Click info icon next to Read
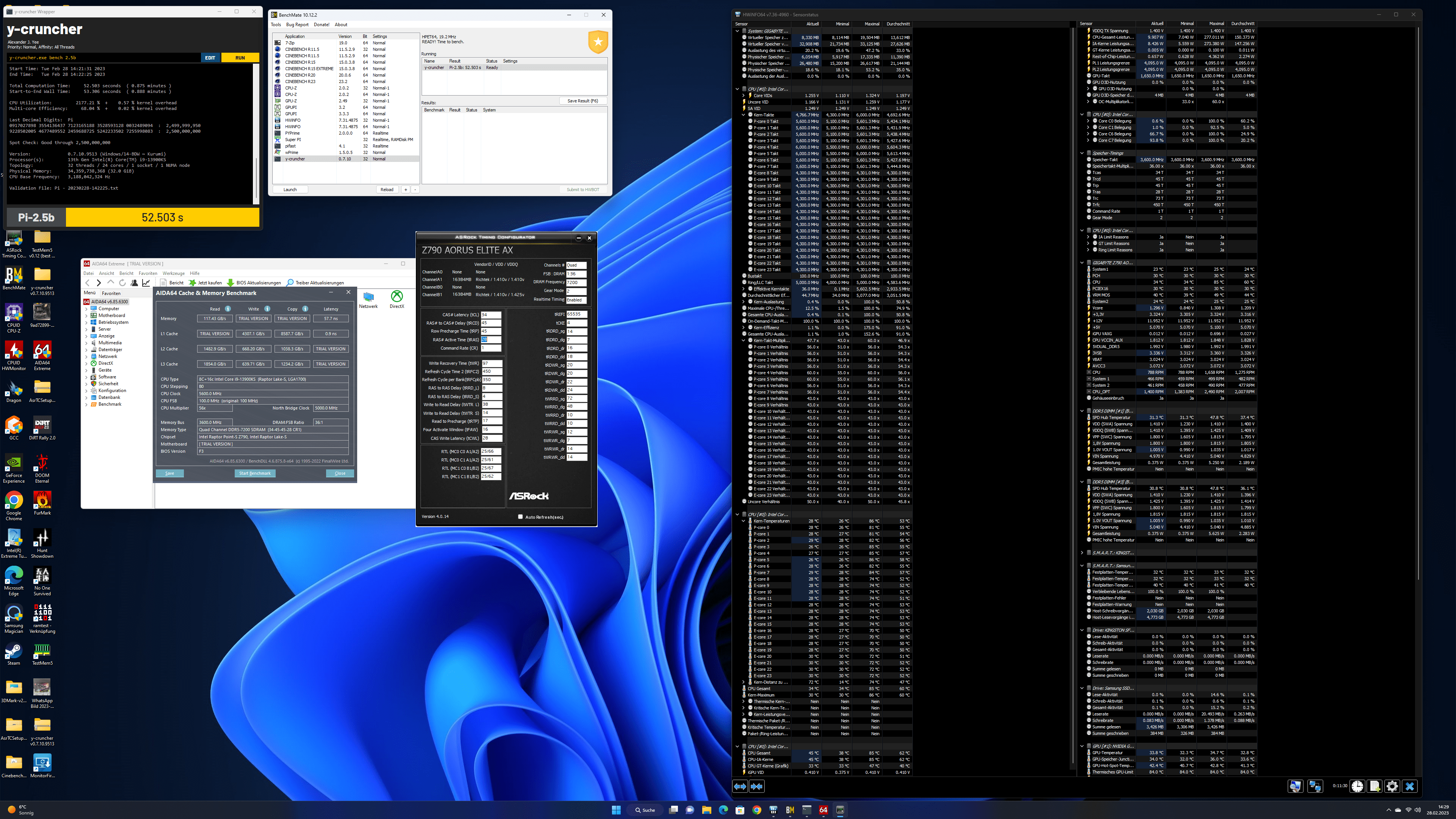This screenshot has height=819, width=1456. tap(228, 309)
